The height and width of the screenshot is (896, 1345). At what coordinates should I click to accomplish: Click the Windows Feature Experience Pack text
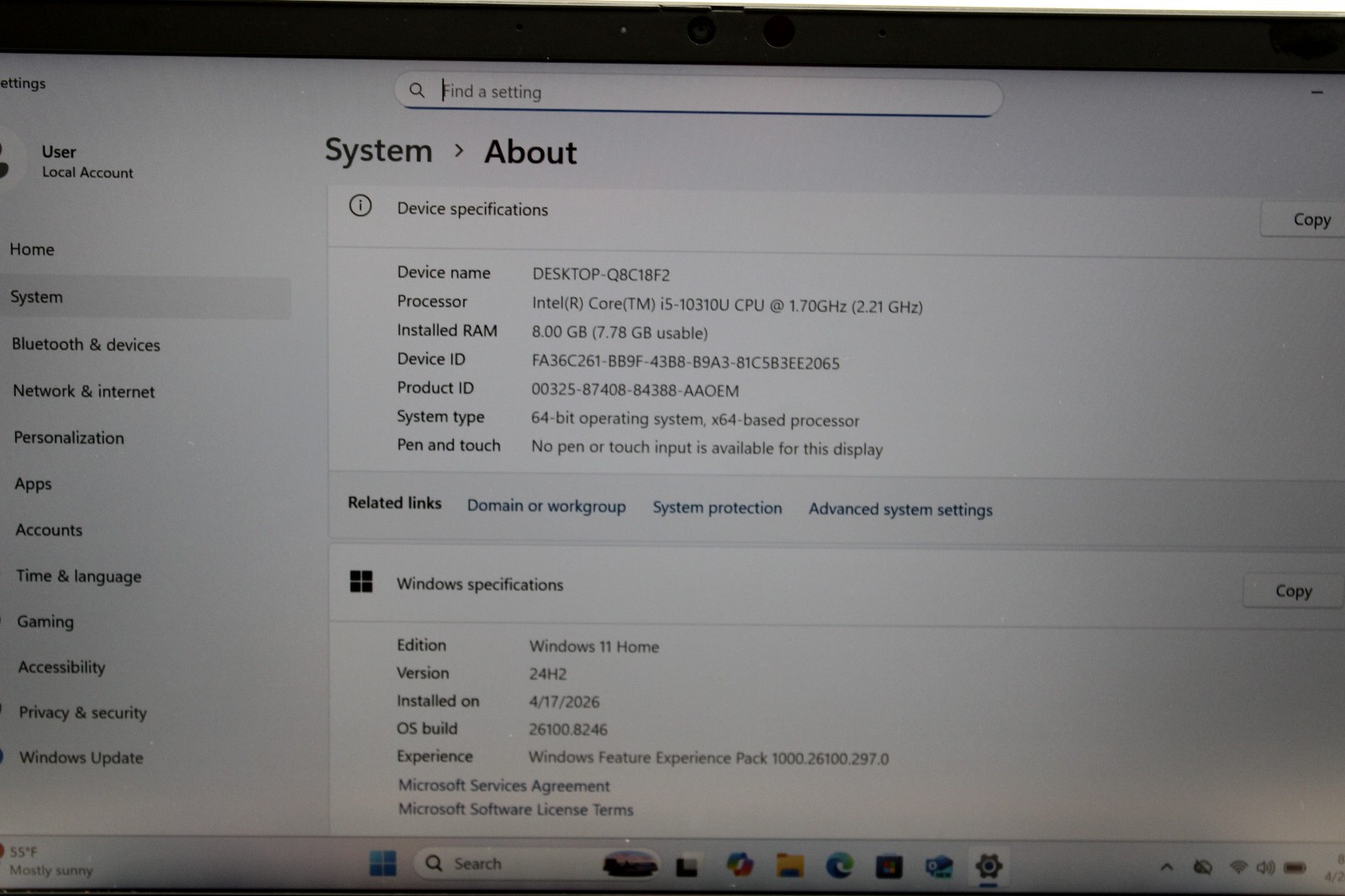point(709,758)
